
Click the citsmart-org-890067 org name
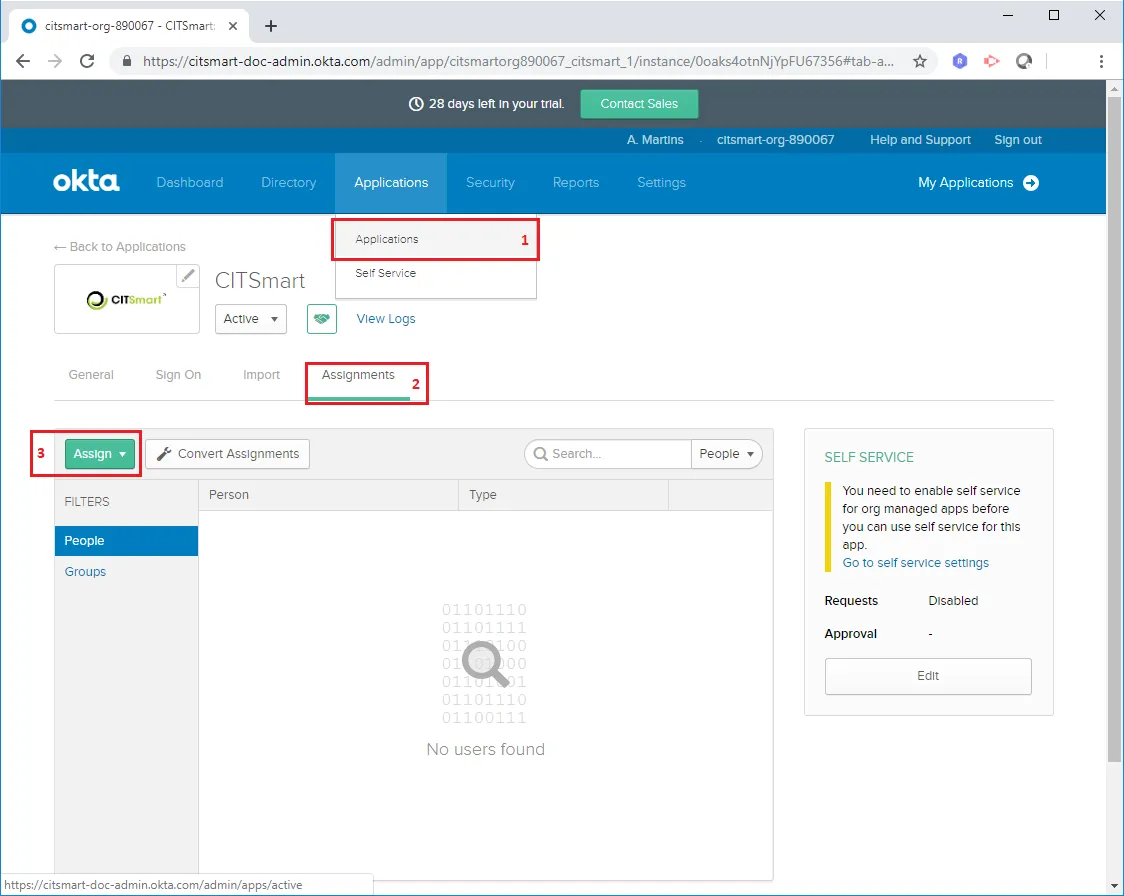pyautogui.click(x=775, y=140)
